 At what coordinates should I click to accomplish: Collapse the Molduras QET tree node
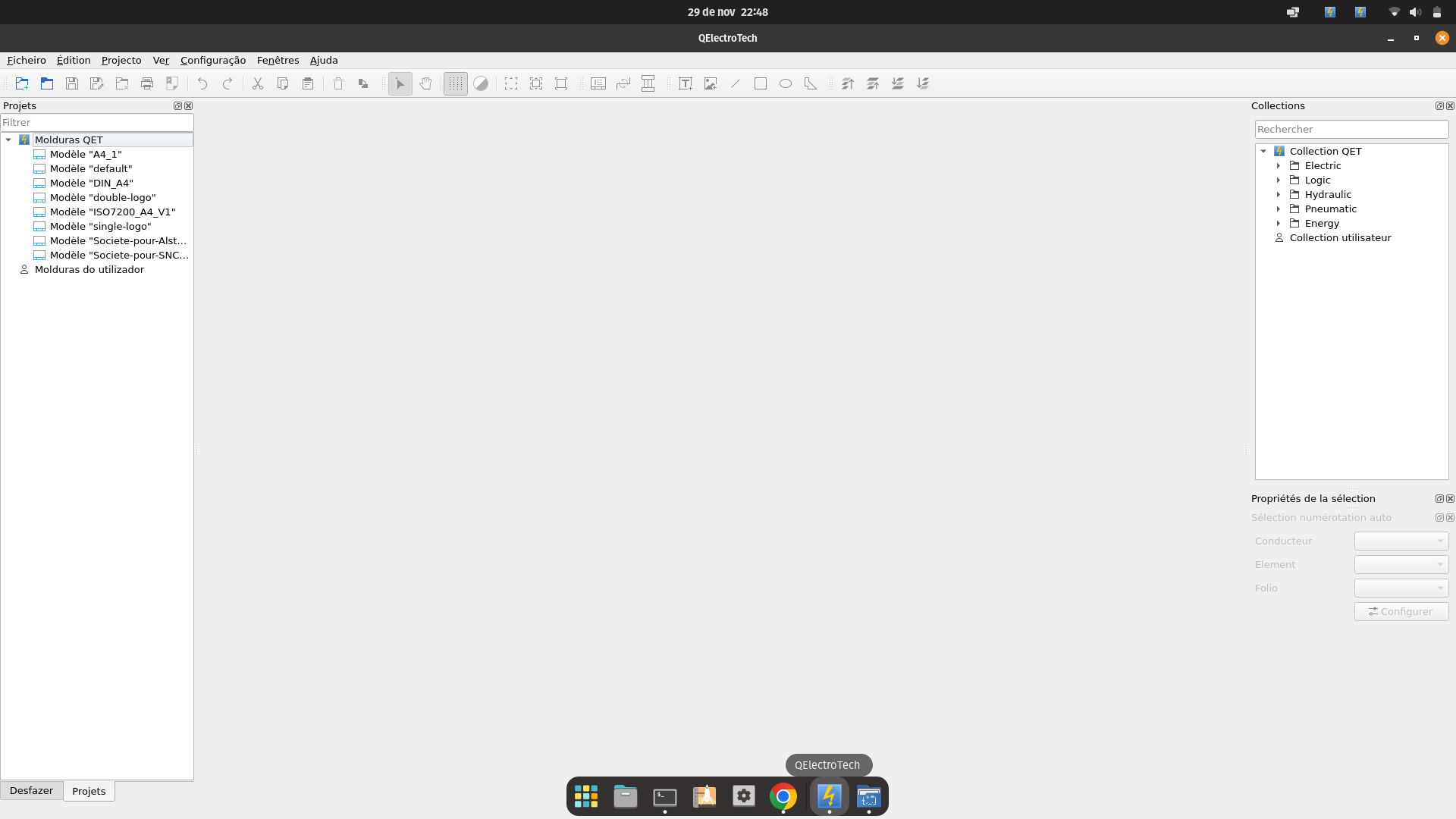(x=8, y=140)
